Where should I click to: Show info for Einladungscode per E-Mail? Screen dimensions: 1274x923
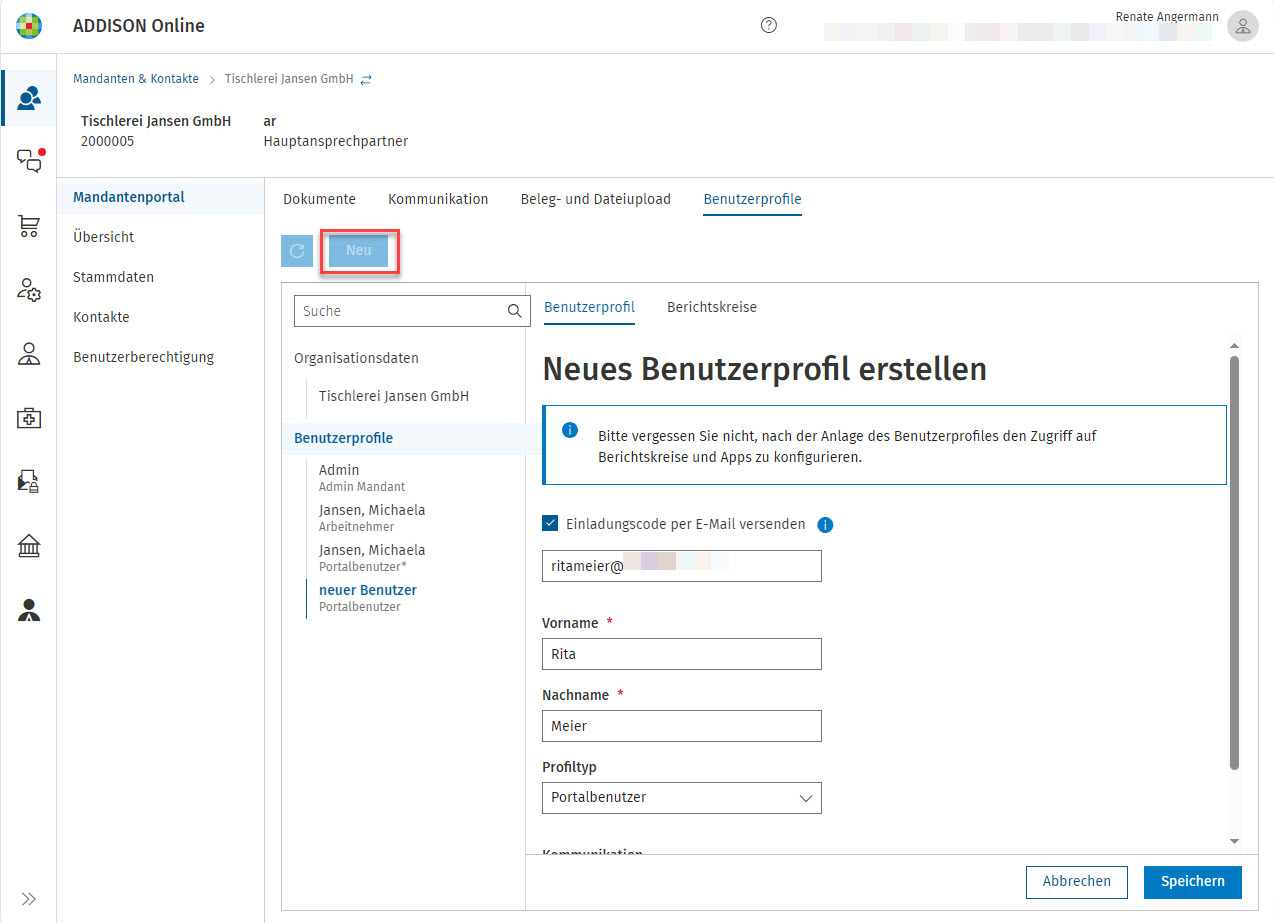(825, 525)
